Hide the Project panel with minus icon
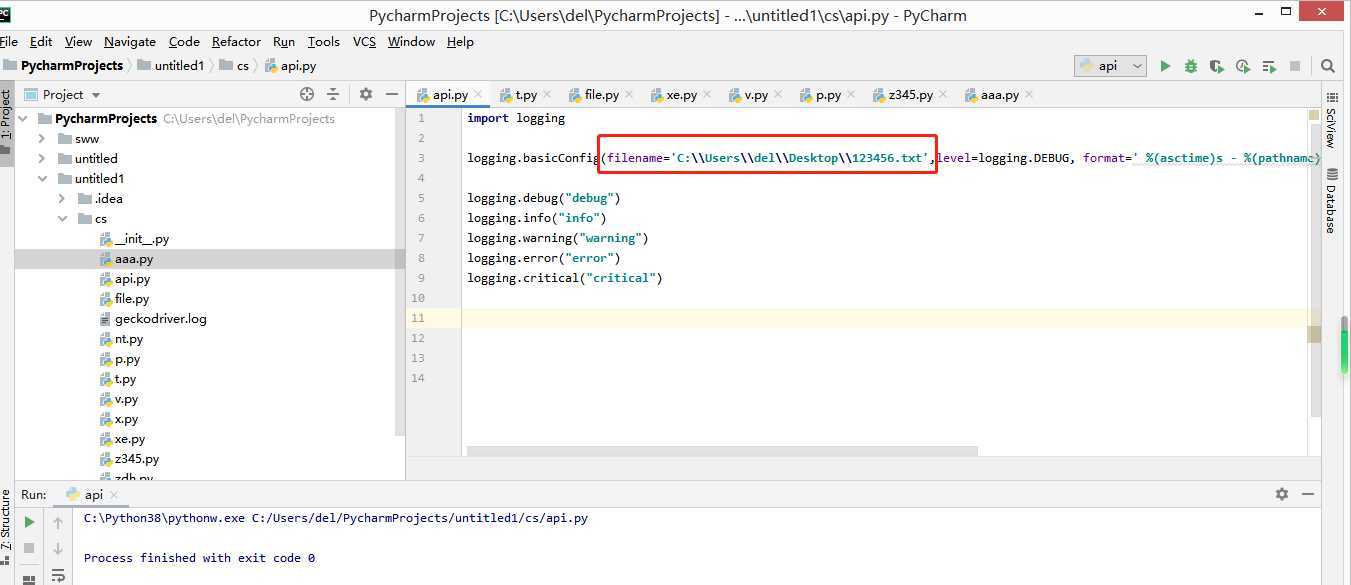Viewport: 1351px width, 585px height. coord(392,94)
